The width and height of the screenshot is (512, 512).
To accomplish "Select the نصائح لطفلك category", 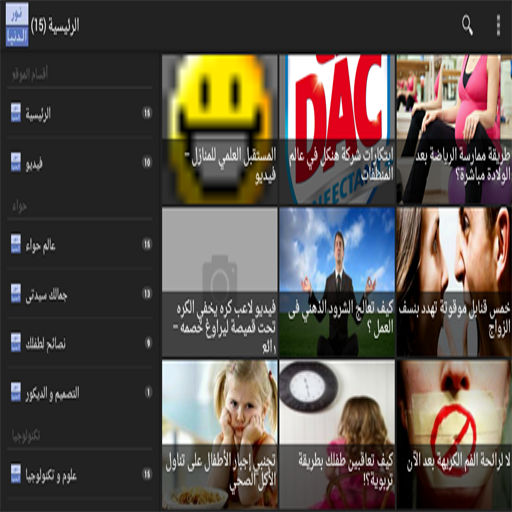I will pyautogui.click(x=80, y=343).
